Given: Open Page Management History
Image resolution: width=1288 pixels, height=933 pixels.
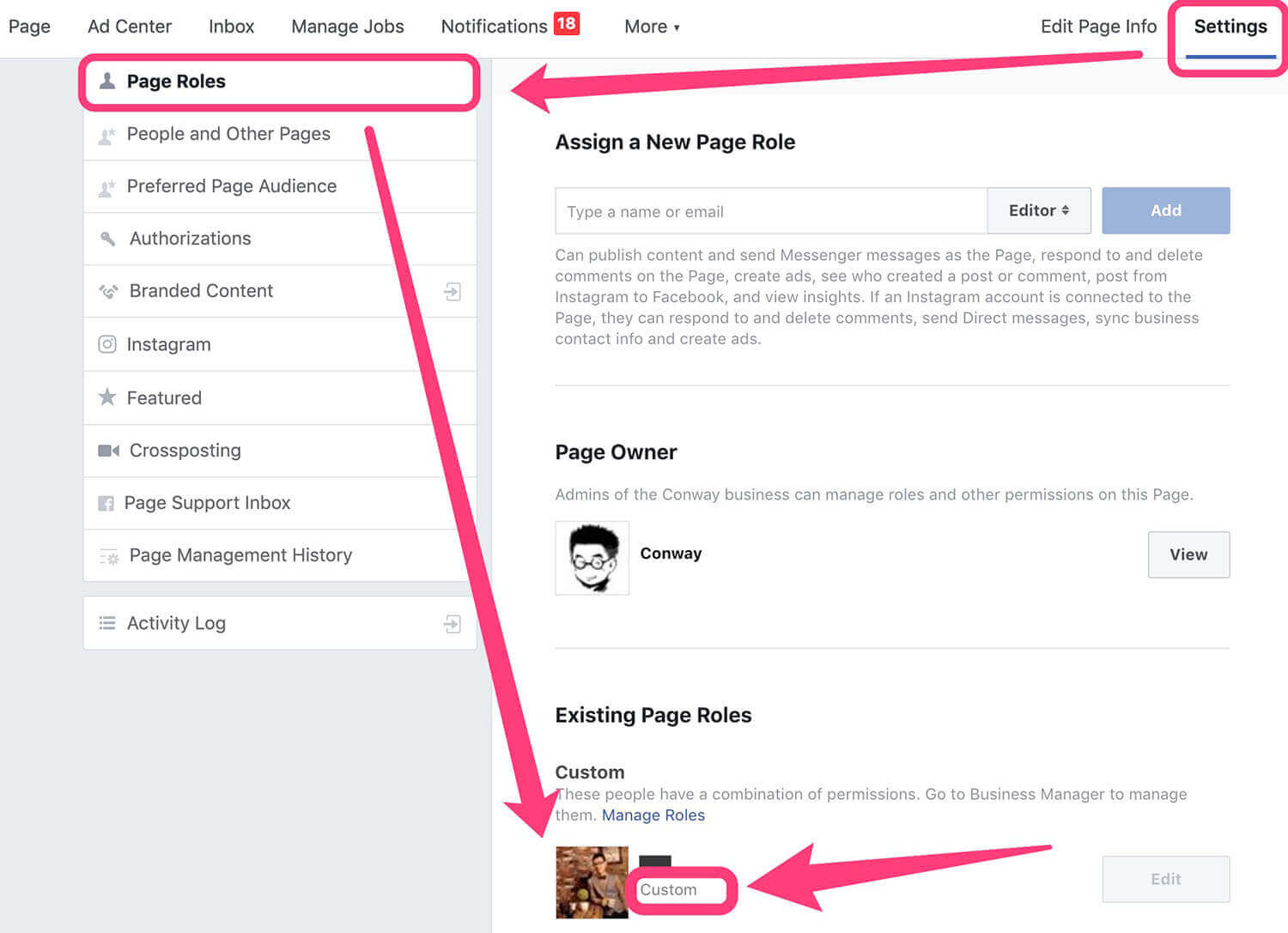Looking at the screenshot, I should click(280, 555).
